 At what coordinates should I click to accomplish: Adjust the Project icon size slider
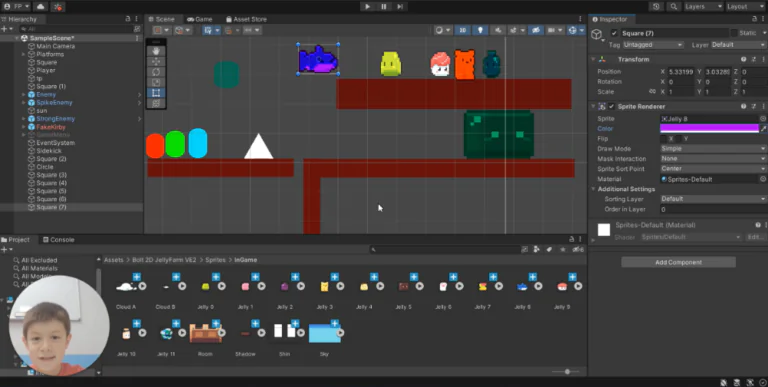click(567, 372)
